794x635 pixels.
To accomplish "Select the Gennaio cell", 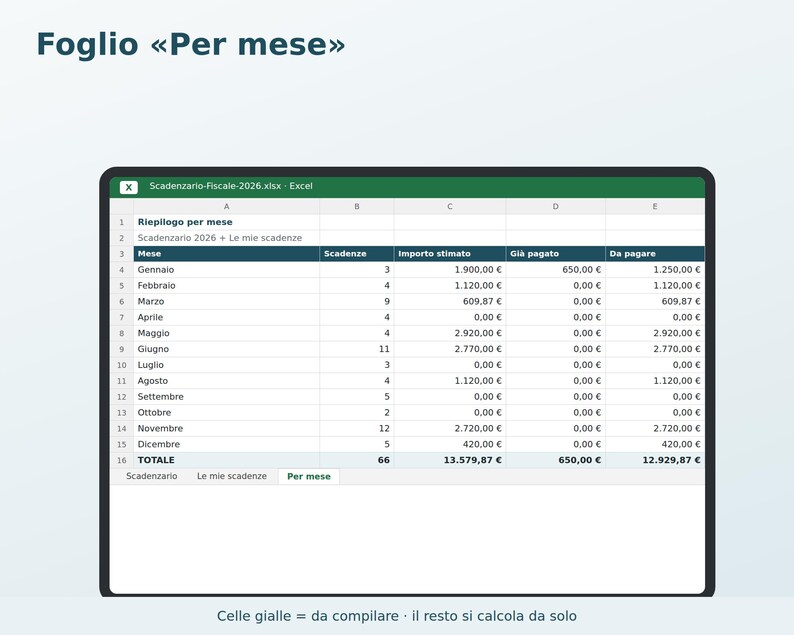I will [x=226, y=270].
